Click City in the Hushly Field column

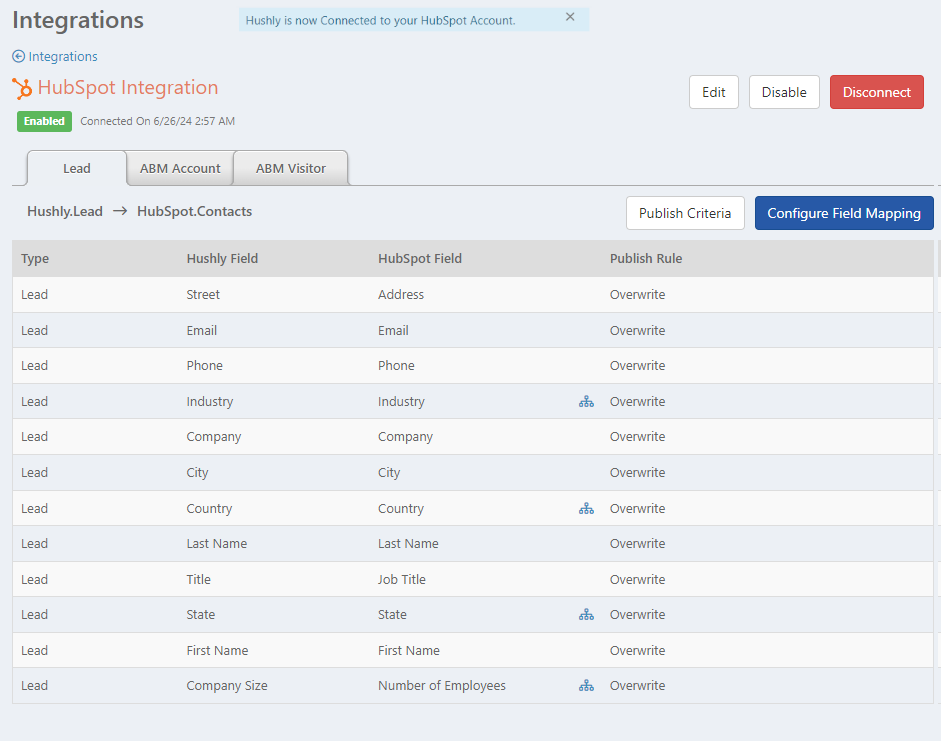(x=197, y=473)
